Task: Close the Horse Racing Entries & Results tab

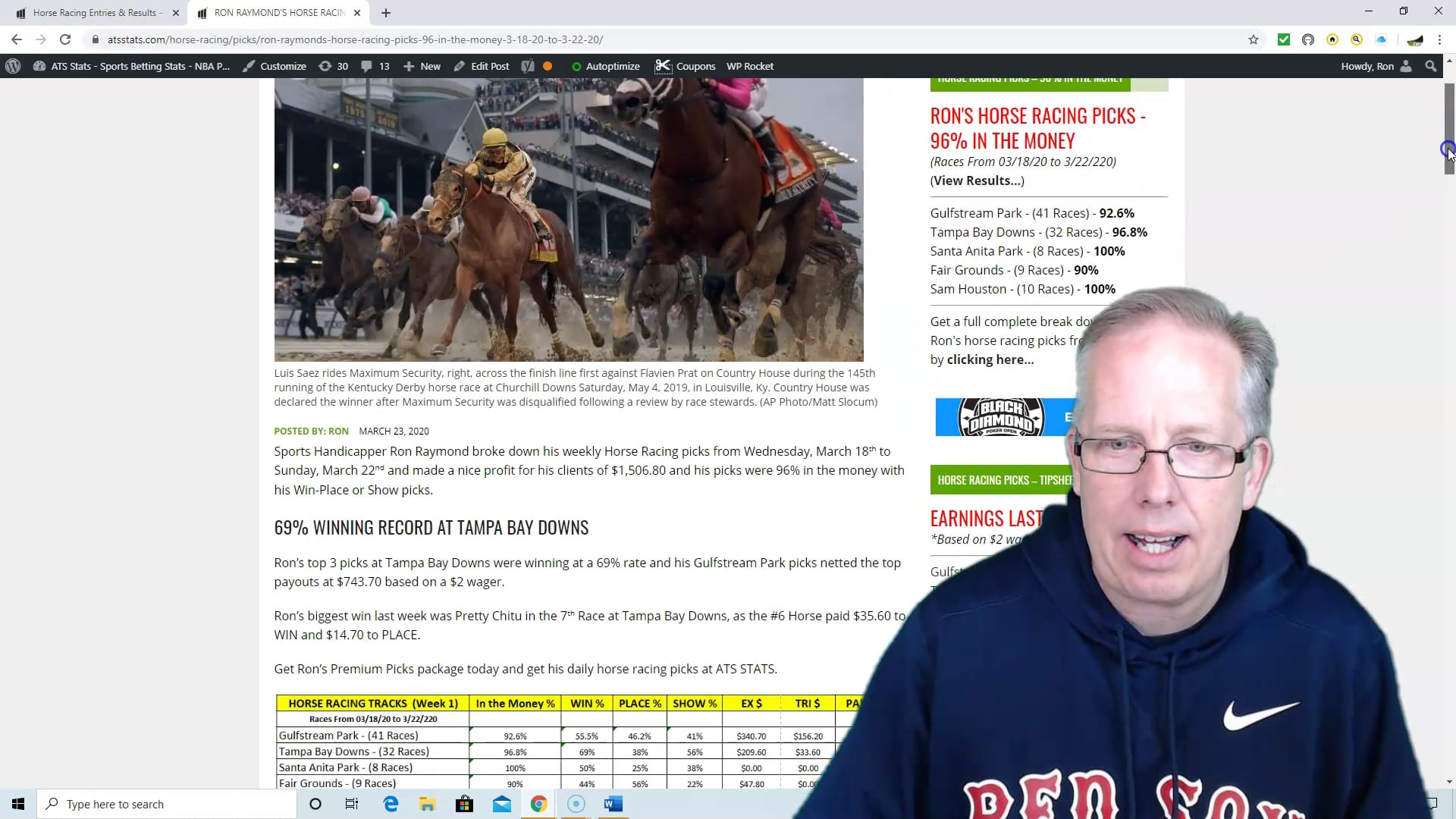Action: pos(176,13)
